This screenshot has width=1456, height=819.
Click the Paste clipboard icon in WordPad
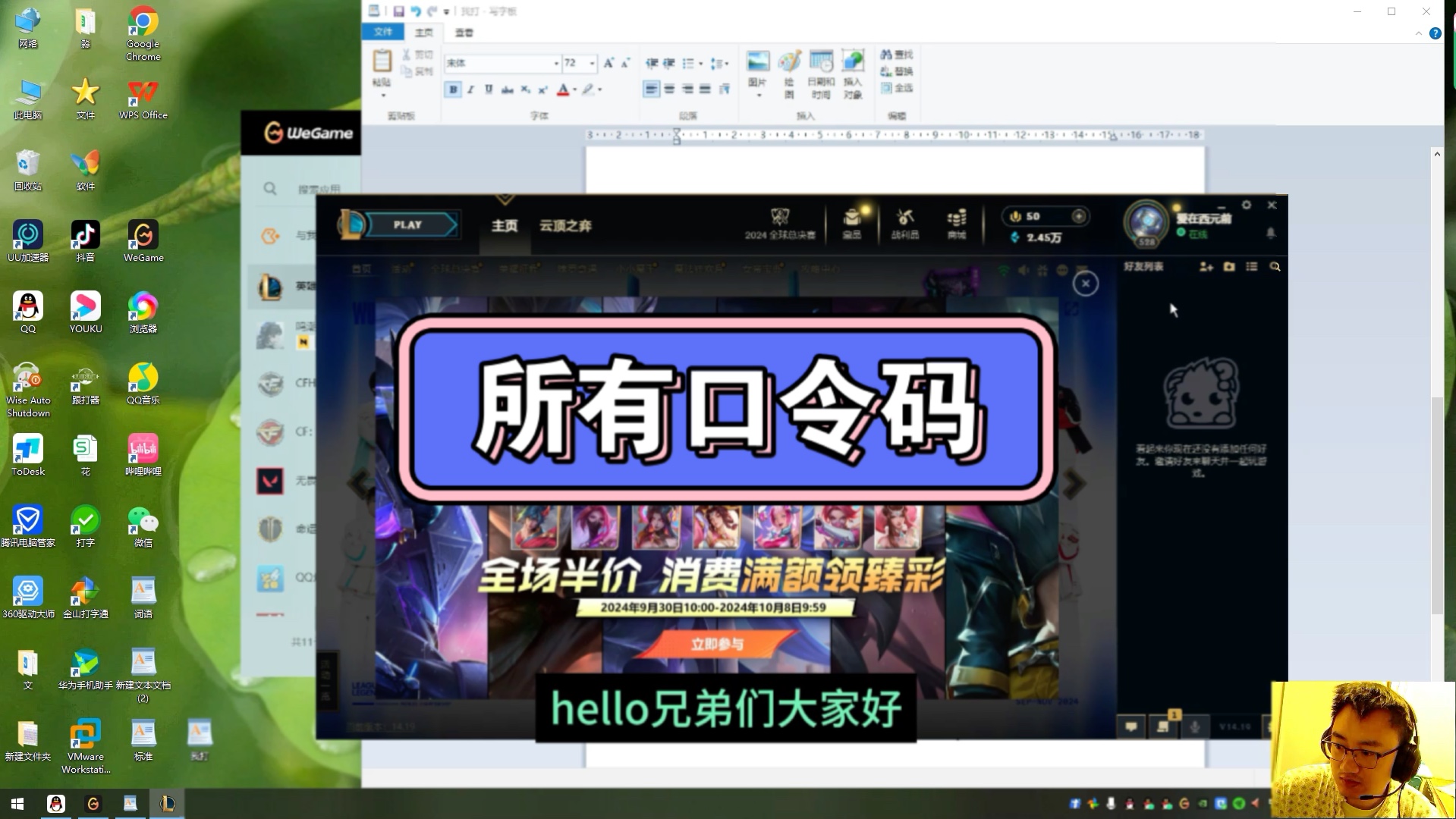pyautogui.click(x=382, y=61)
